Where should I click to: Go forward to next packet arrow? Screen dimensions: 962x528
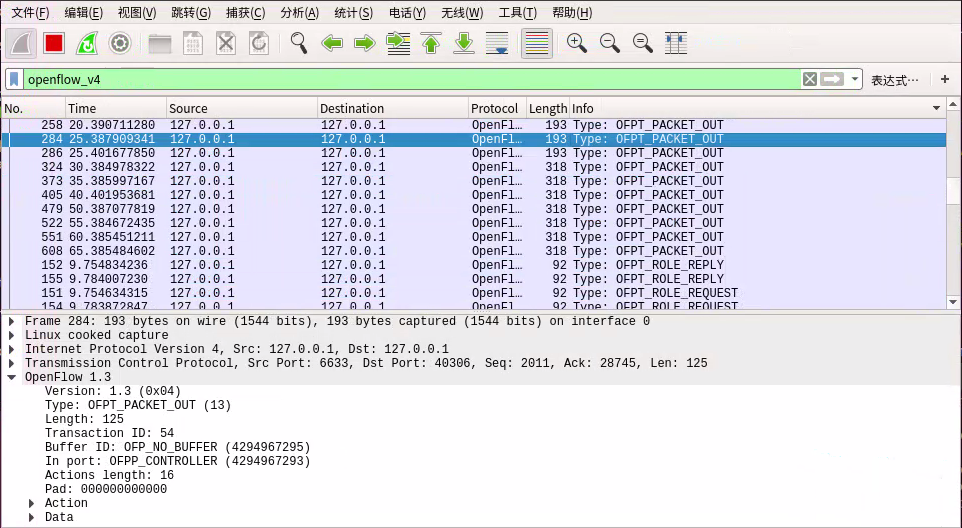(365, 43)
